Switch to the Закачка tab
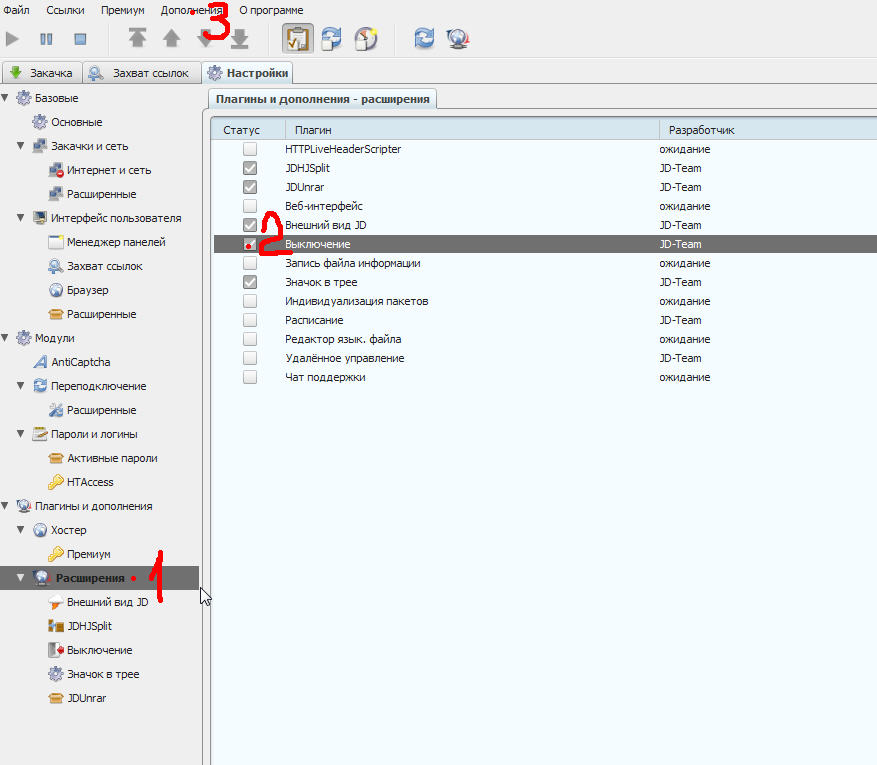 (x=41, y=73)
